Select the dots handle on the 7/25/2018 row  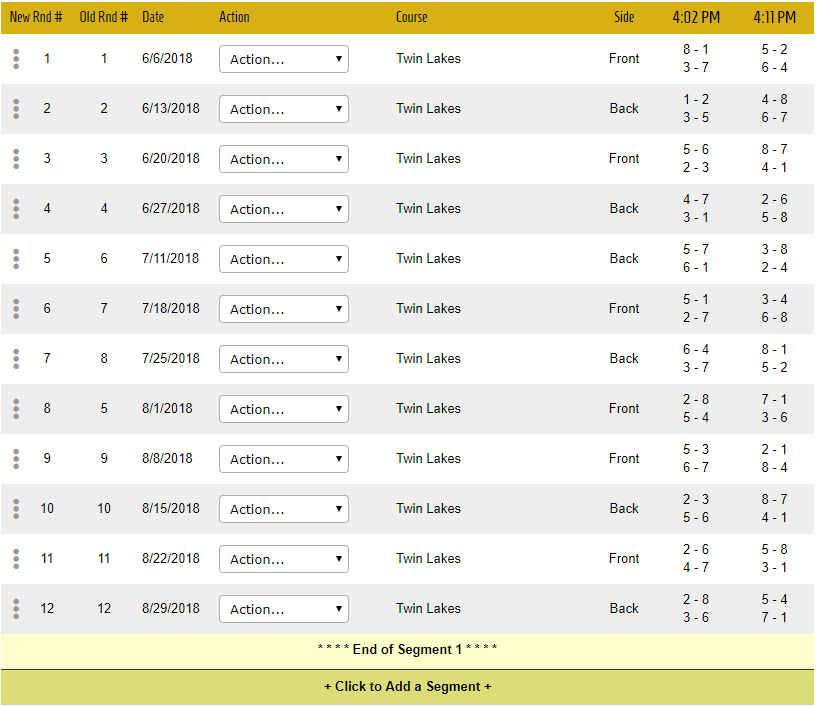(x=16, y=359)
